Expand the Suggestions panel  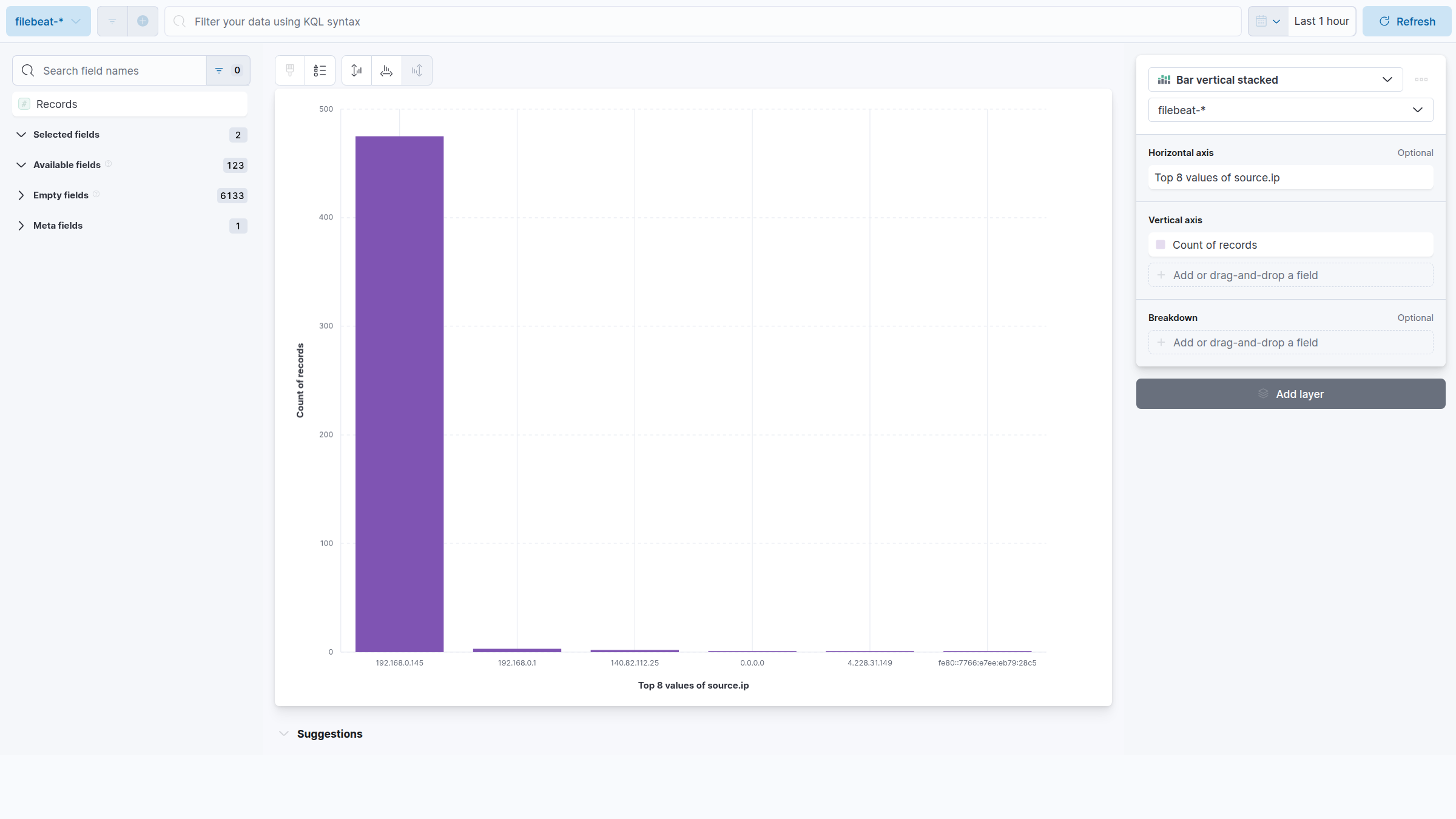tap(283, 733)
